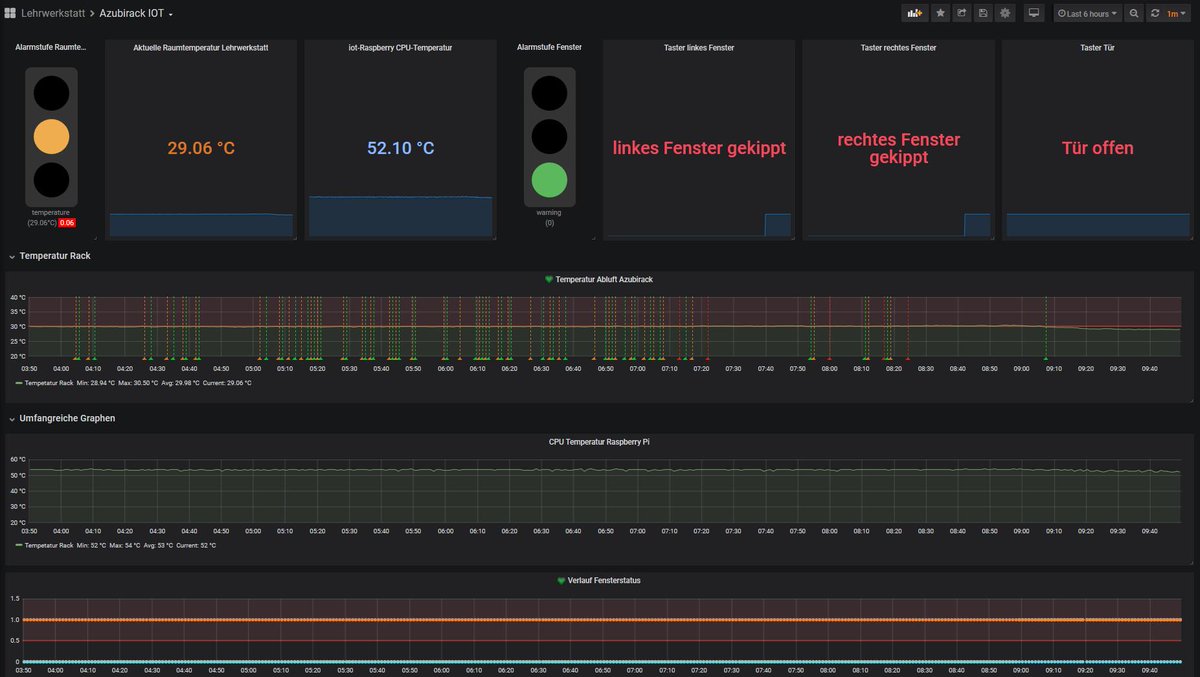This screenshot has width=1200, height=677.
Task: Click the 'Max: 30.50 °C' legend value
Action: [x=138, y=383]
